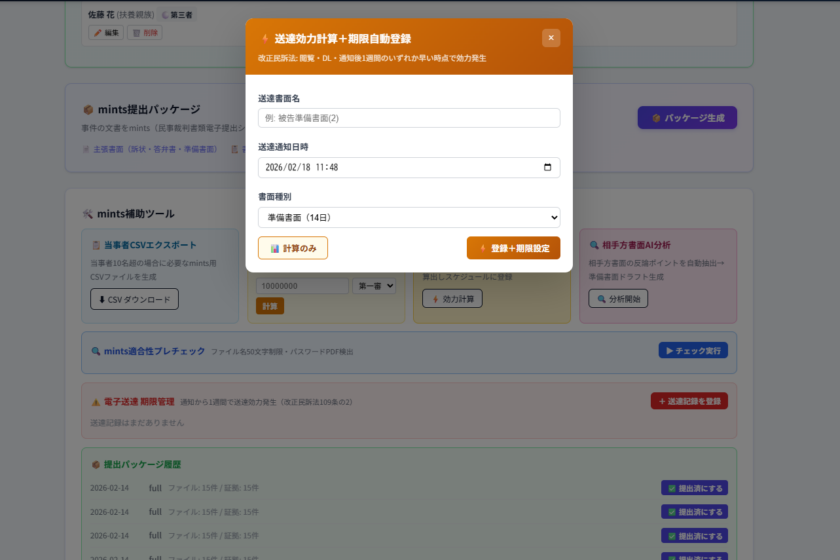Click the 登録＋期限設定 button
The image size is (840, 560).
513,248
